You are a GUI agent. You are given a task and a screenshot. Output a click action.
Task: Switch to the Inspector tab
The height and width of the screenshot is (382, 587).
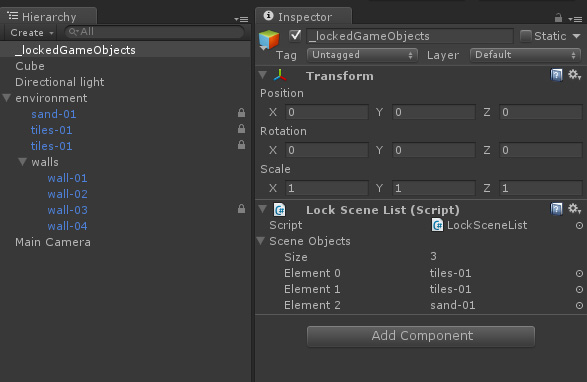pos(304,17)
